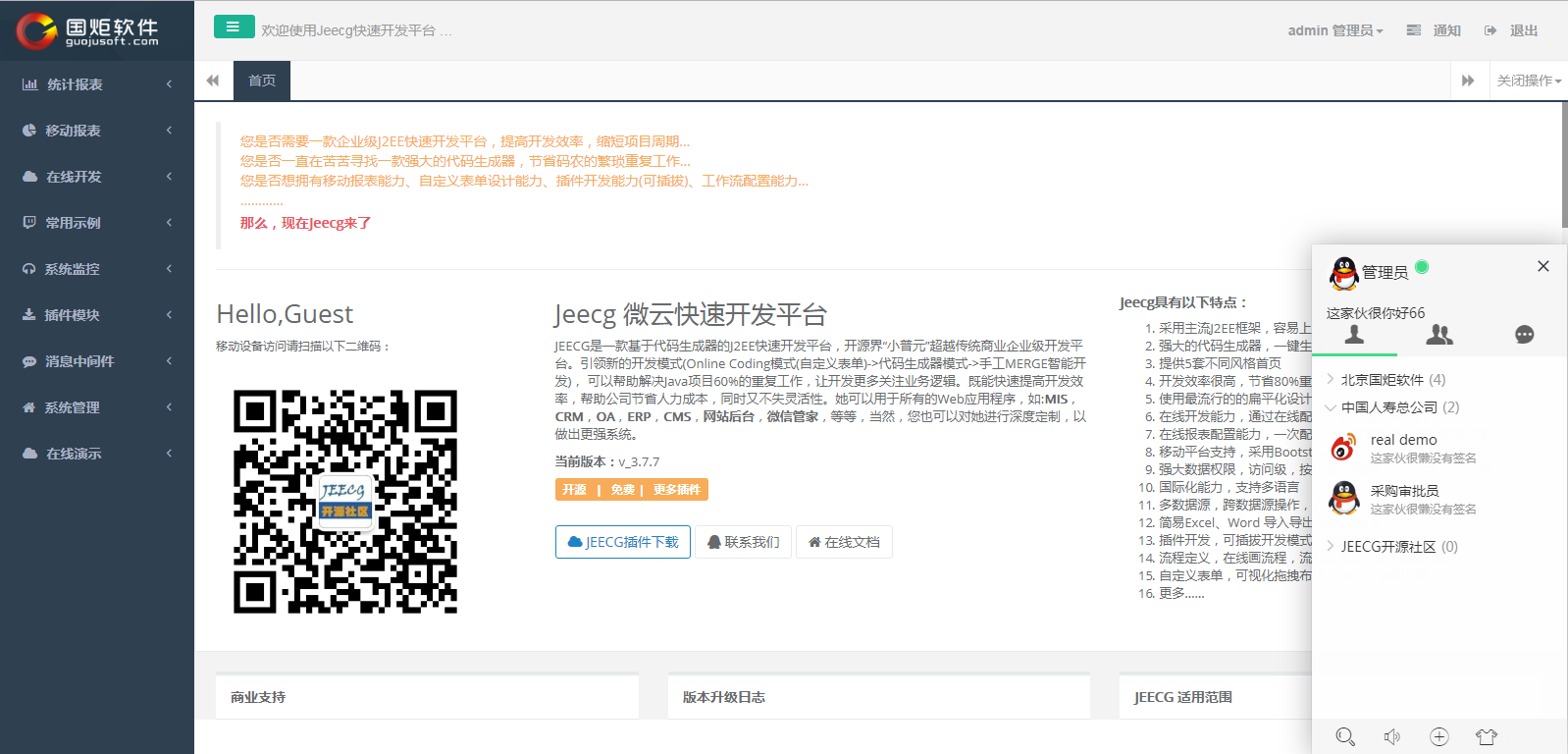Open the admin 管理员 dropdown
The image size is (1568, 754).
coord(1335,30)
